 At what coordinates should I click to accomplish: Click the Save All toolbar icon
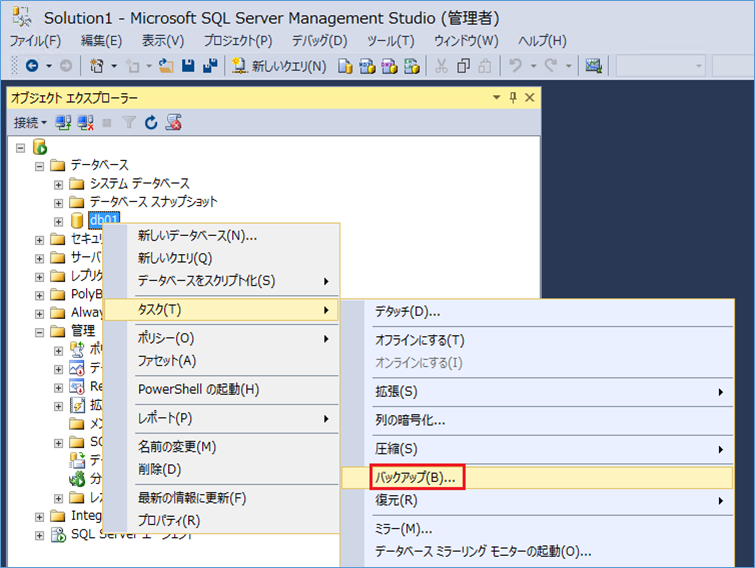click(210, 66)
